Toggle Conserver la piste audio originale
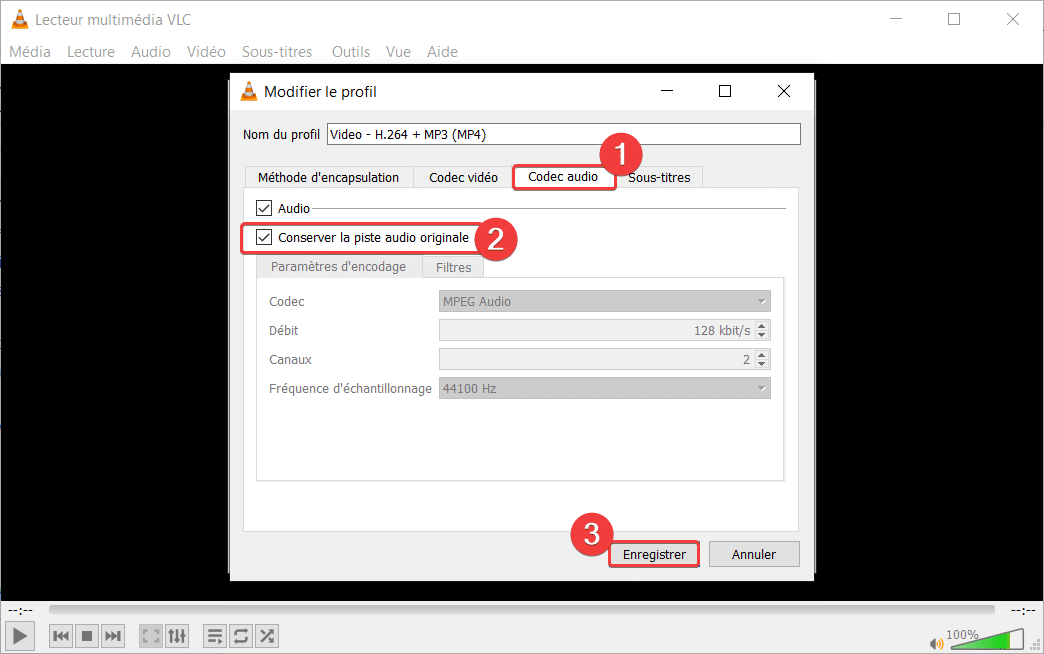Viewport: 1044px width, 654px height. pyautogui.click(x=265, y=238)
